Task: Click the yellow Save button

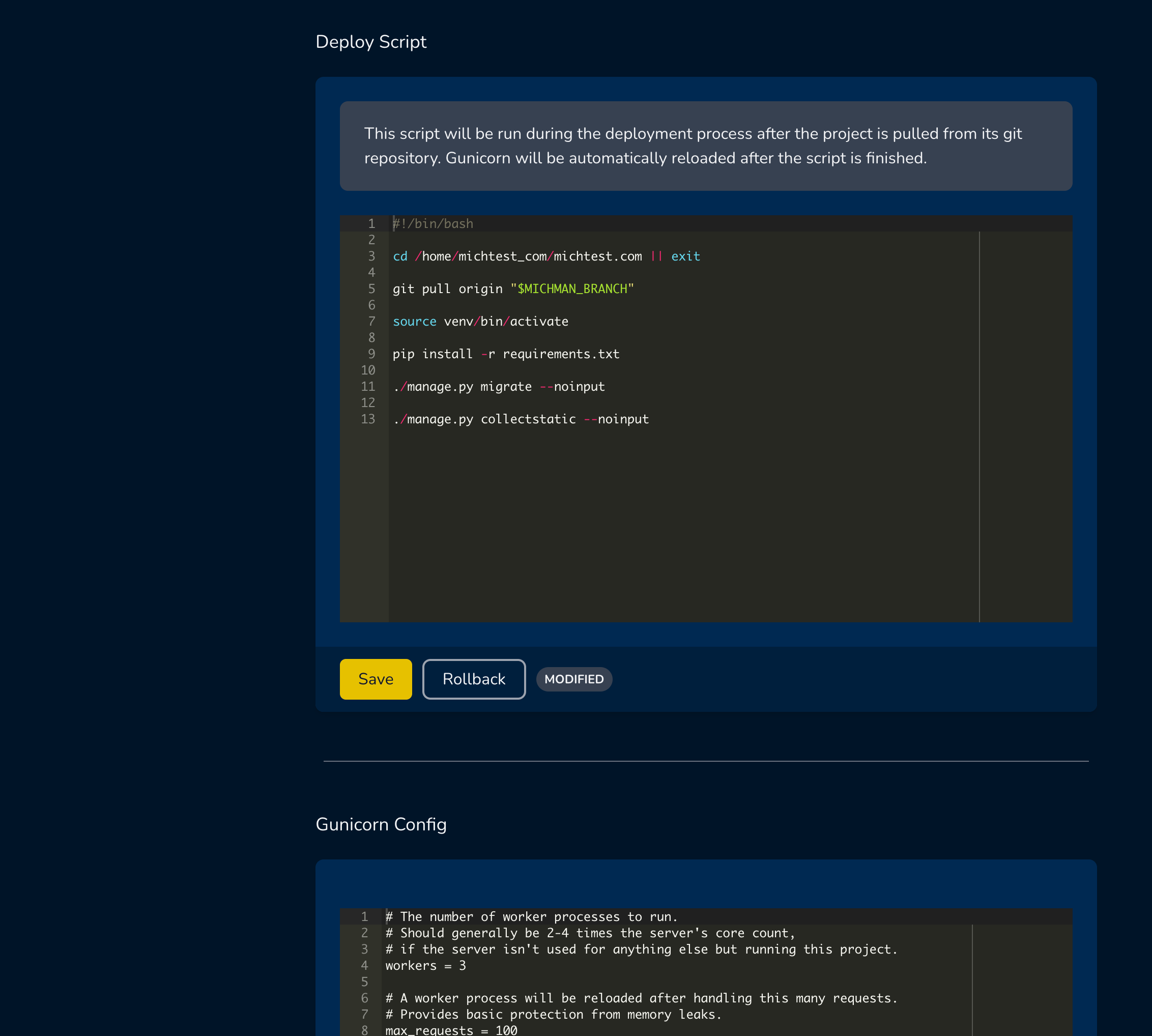Action: (x=376, y=679)
